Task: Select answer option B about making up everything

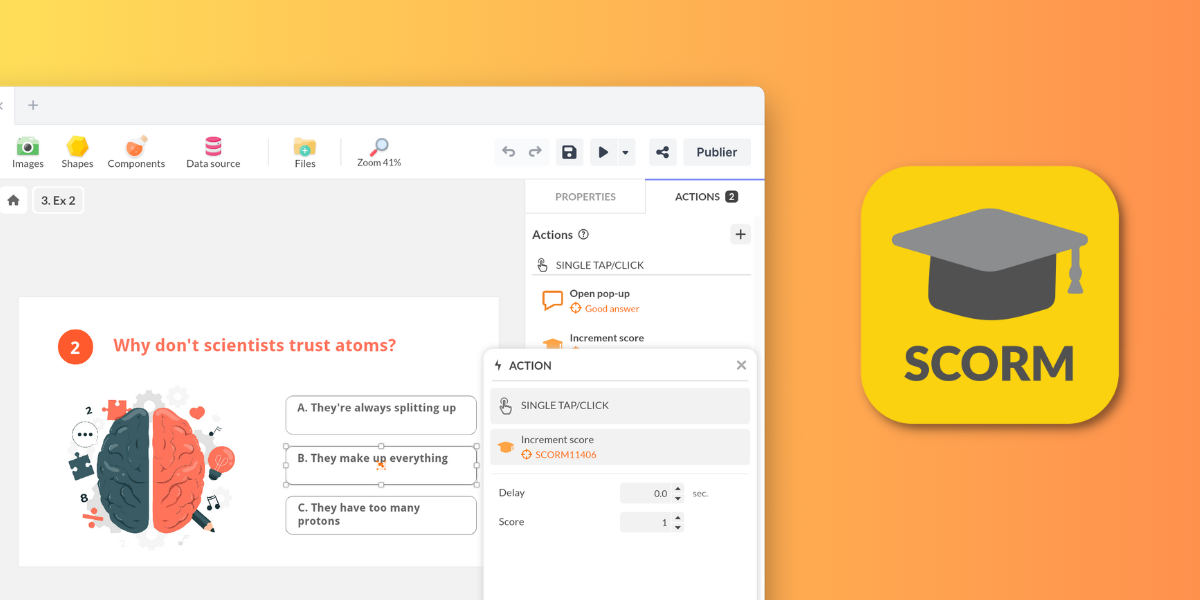Action: [x=380, y=465]
